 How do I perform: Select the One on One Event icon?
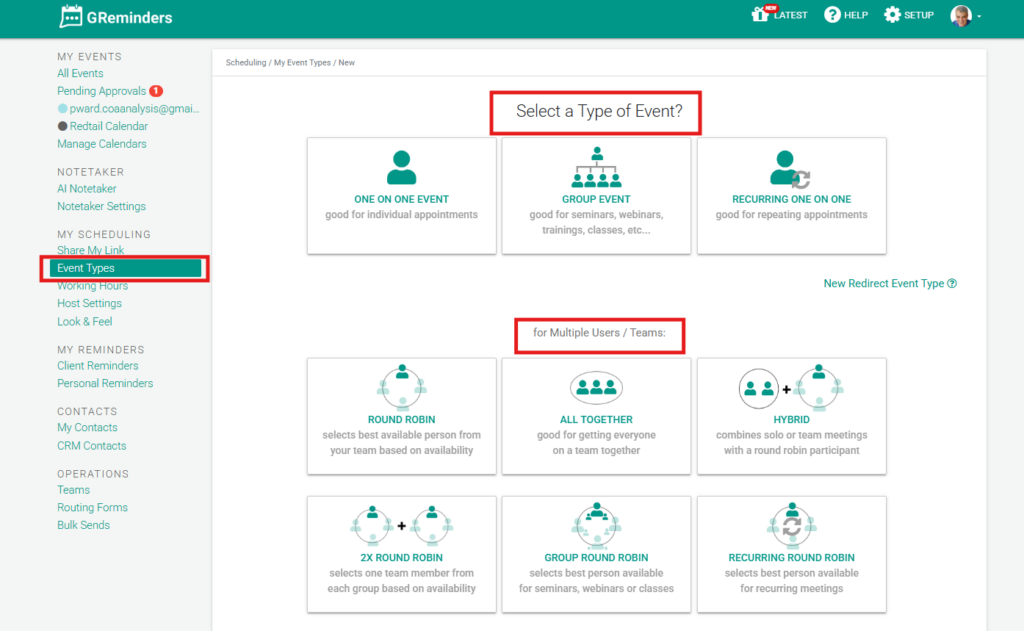click(401, 167)
